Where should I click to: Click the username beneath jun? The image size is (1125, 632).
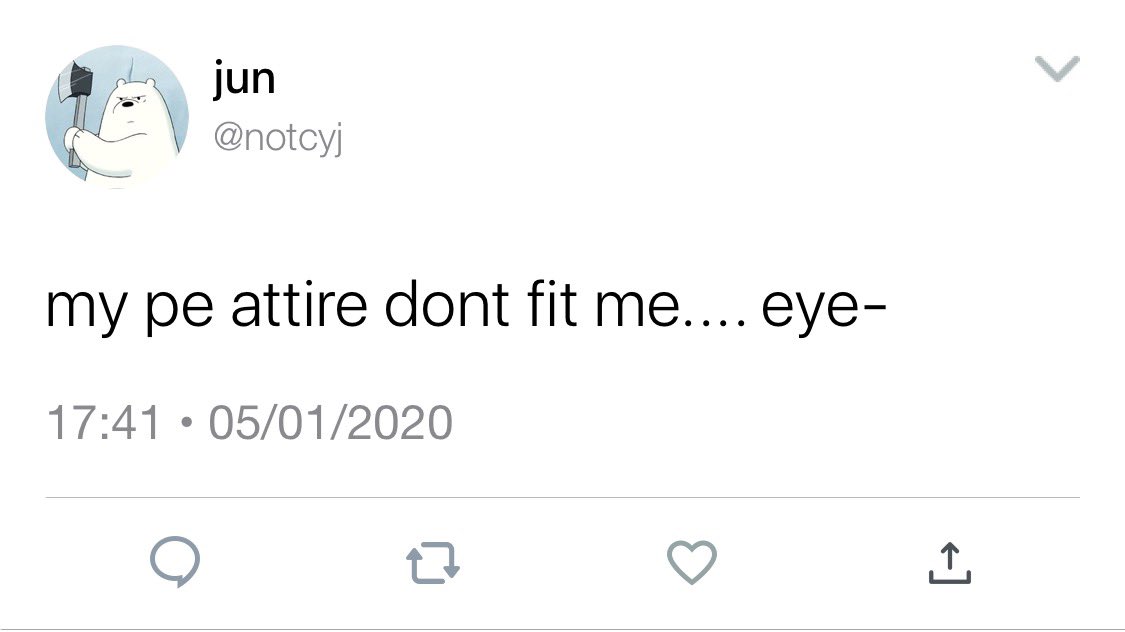point(277,141)
